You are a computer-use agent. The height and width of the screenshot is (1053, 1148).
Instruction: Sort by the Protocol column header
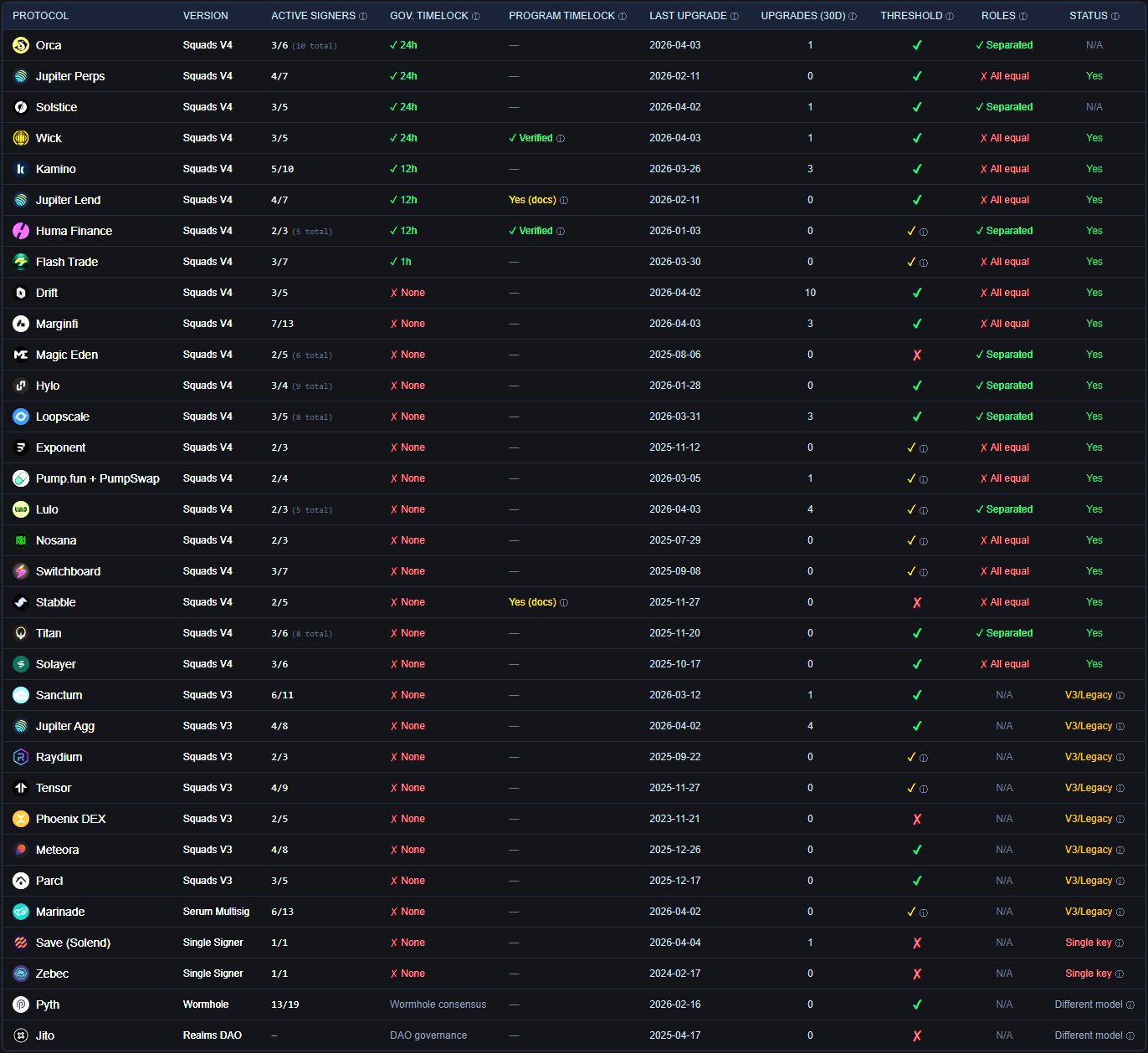[x=40, y=16]
